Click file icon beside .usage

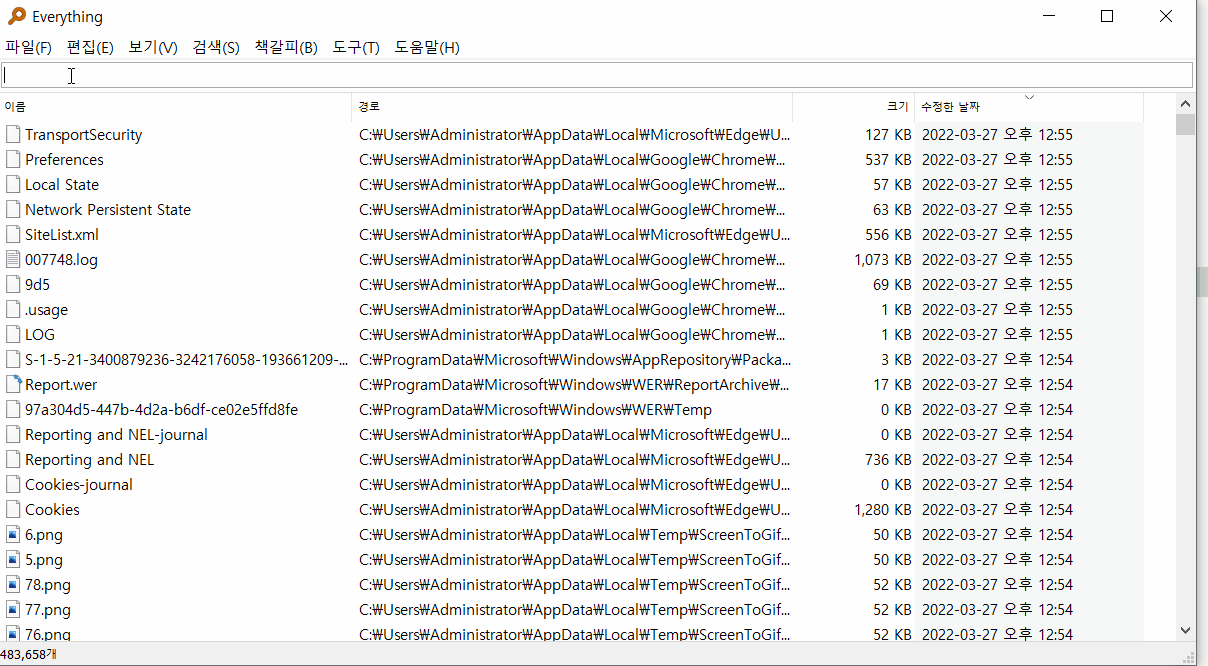click(x=13, y=309)
